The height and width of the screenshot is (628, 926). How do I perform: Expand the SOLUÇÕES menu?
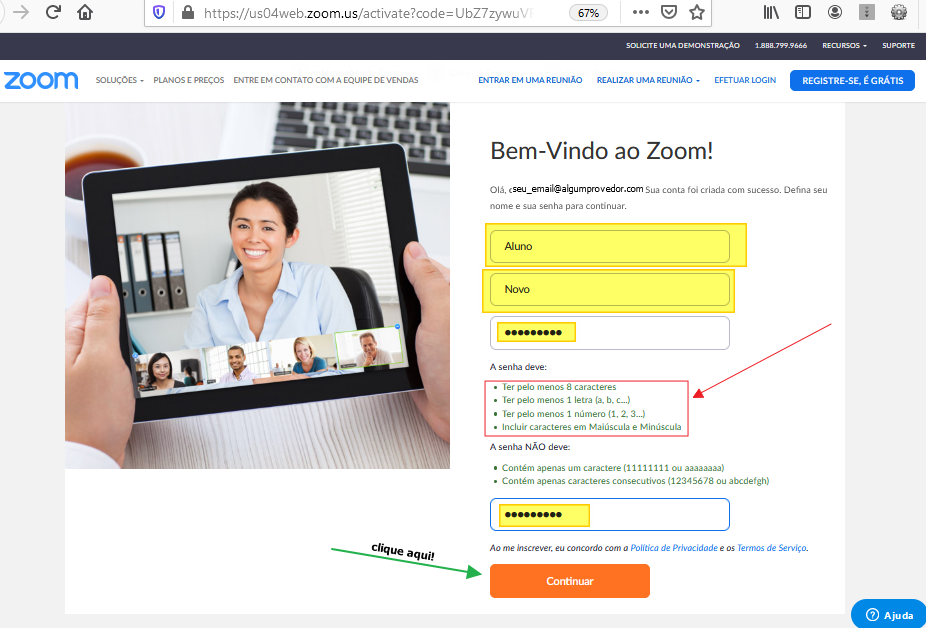pos(119,80)
